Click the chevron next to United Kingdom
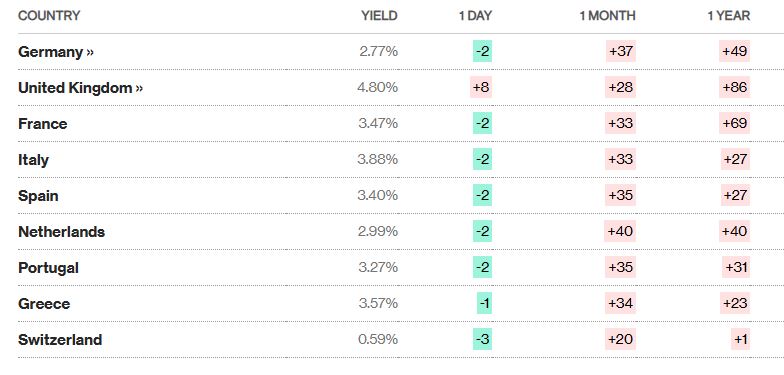Viewport: 784px width, 375px height. coord(138,88)
